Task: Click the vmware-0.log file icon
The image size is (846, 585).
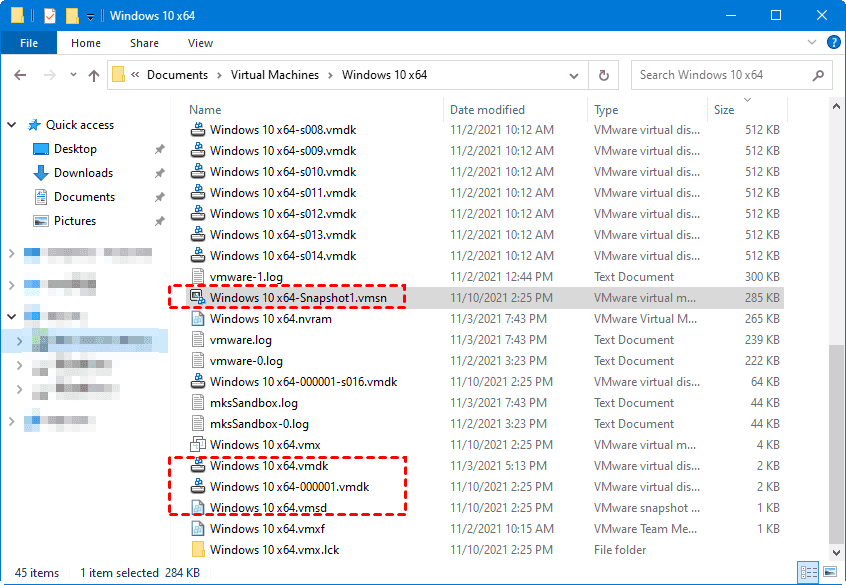Action: point(198,360)
